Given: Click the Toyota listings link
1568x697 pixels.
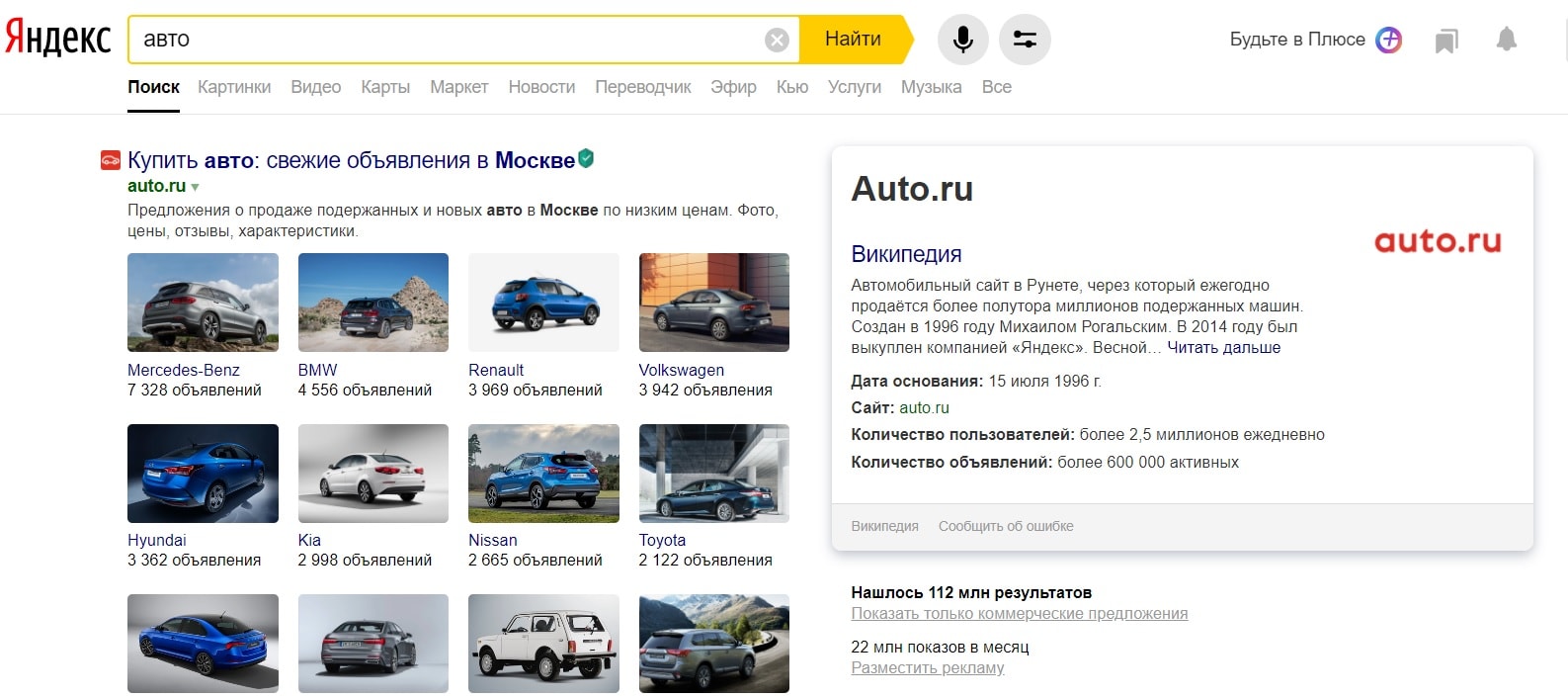Looking at the screenshot, I should (662, 540).
